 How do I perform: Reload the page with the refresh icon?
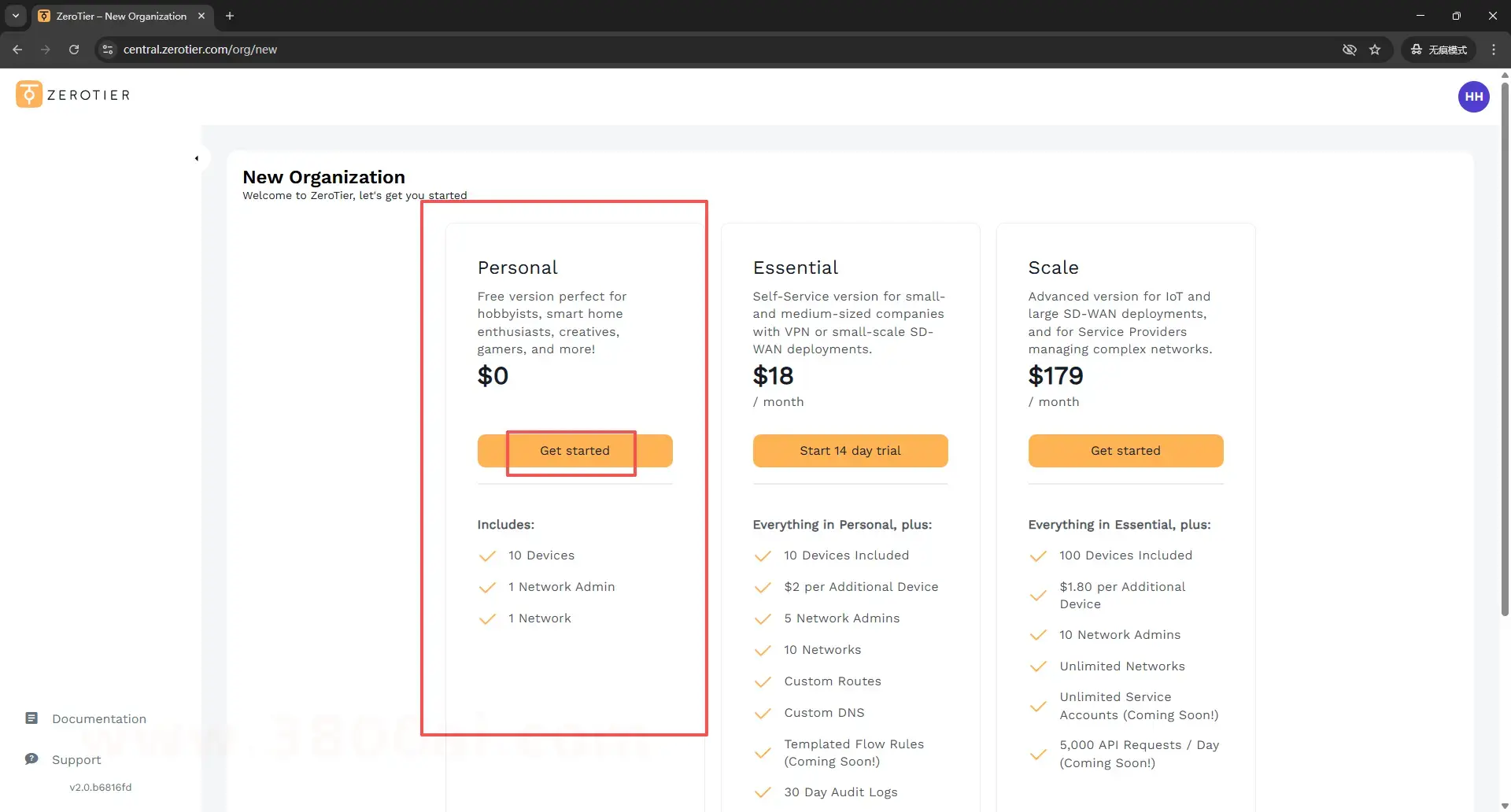pyautogui.click(x=74, y=50)
